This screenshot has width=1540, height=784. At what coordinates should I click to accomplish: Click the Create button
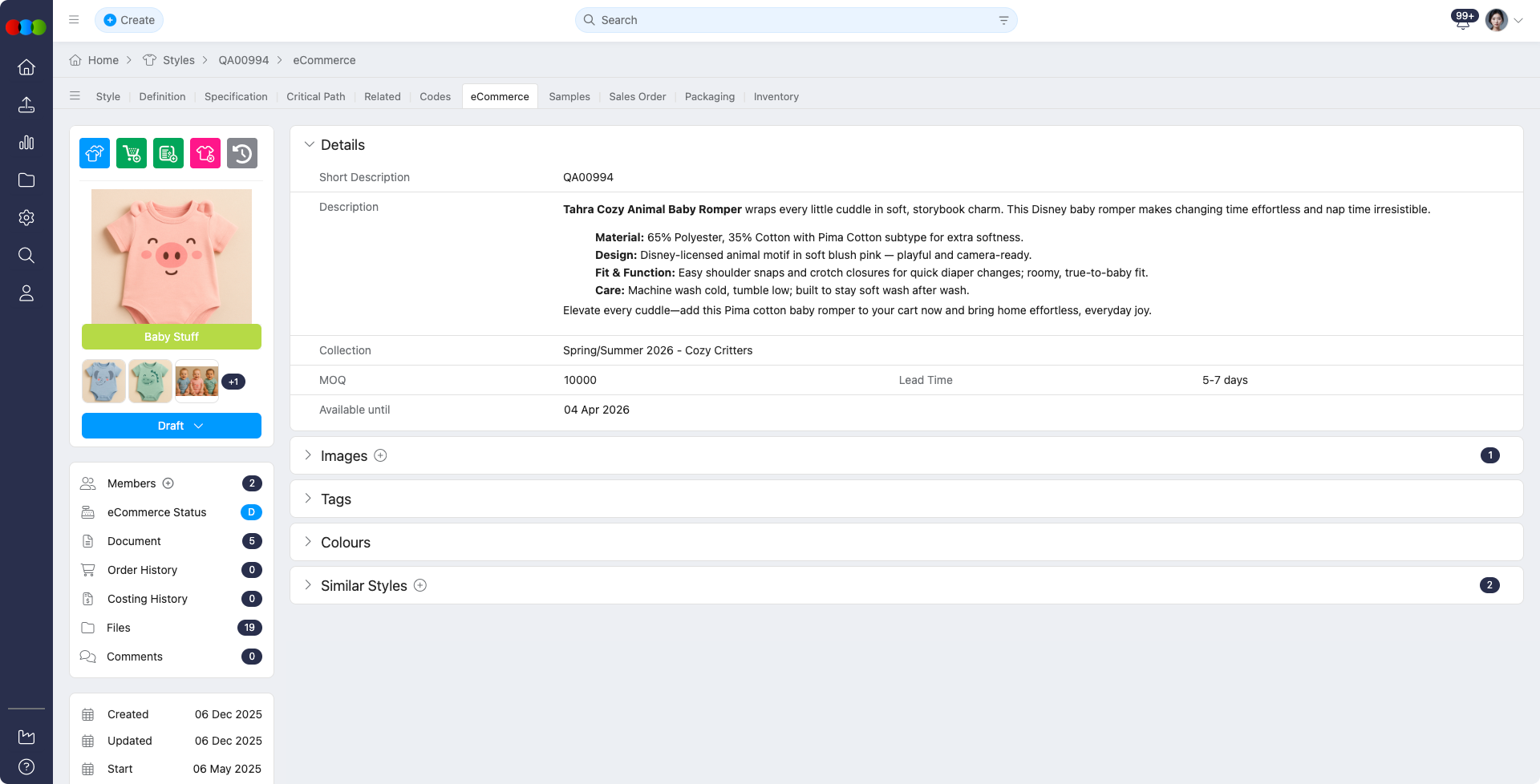coord(129,19)
